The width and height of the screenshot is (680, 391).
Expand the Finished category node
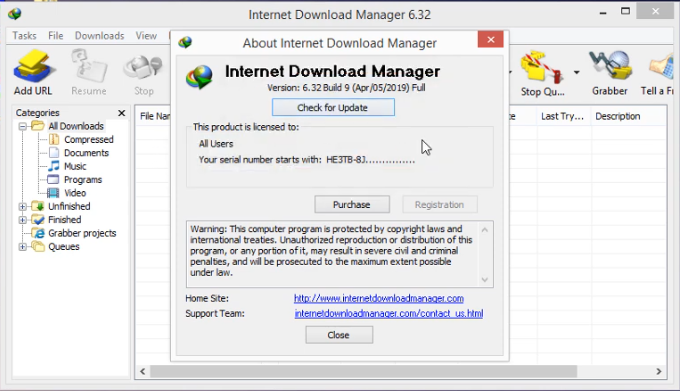pos(23,220)
